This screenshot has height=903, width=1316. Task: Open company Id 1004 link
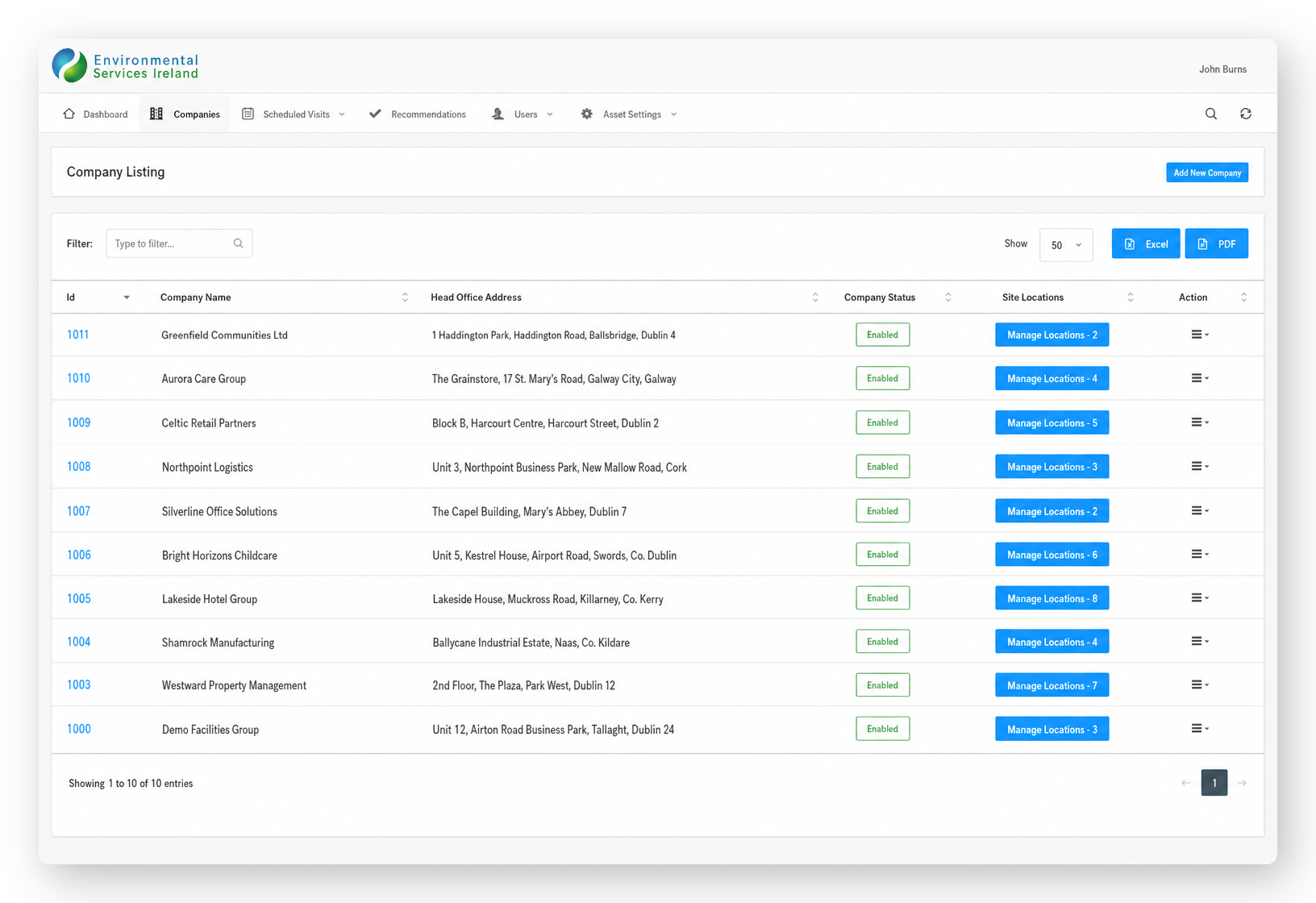78,642
